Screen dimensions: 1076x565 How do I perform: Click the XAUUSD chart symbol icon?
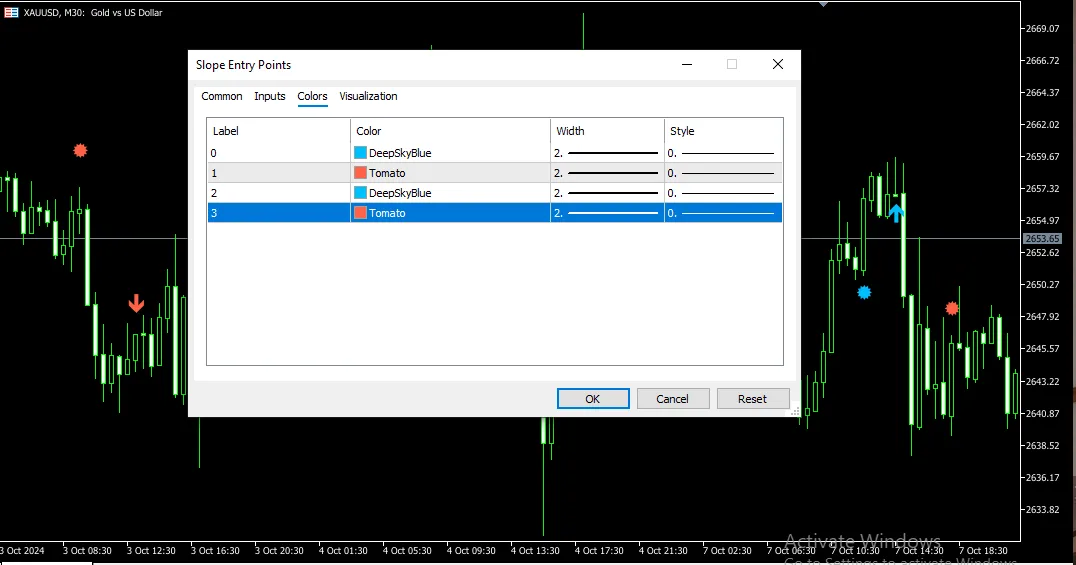[x=11, y=13]
